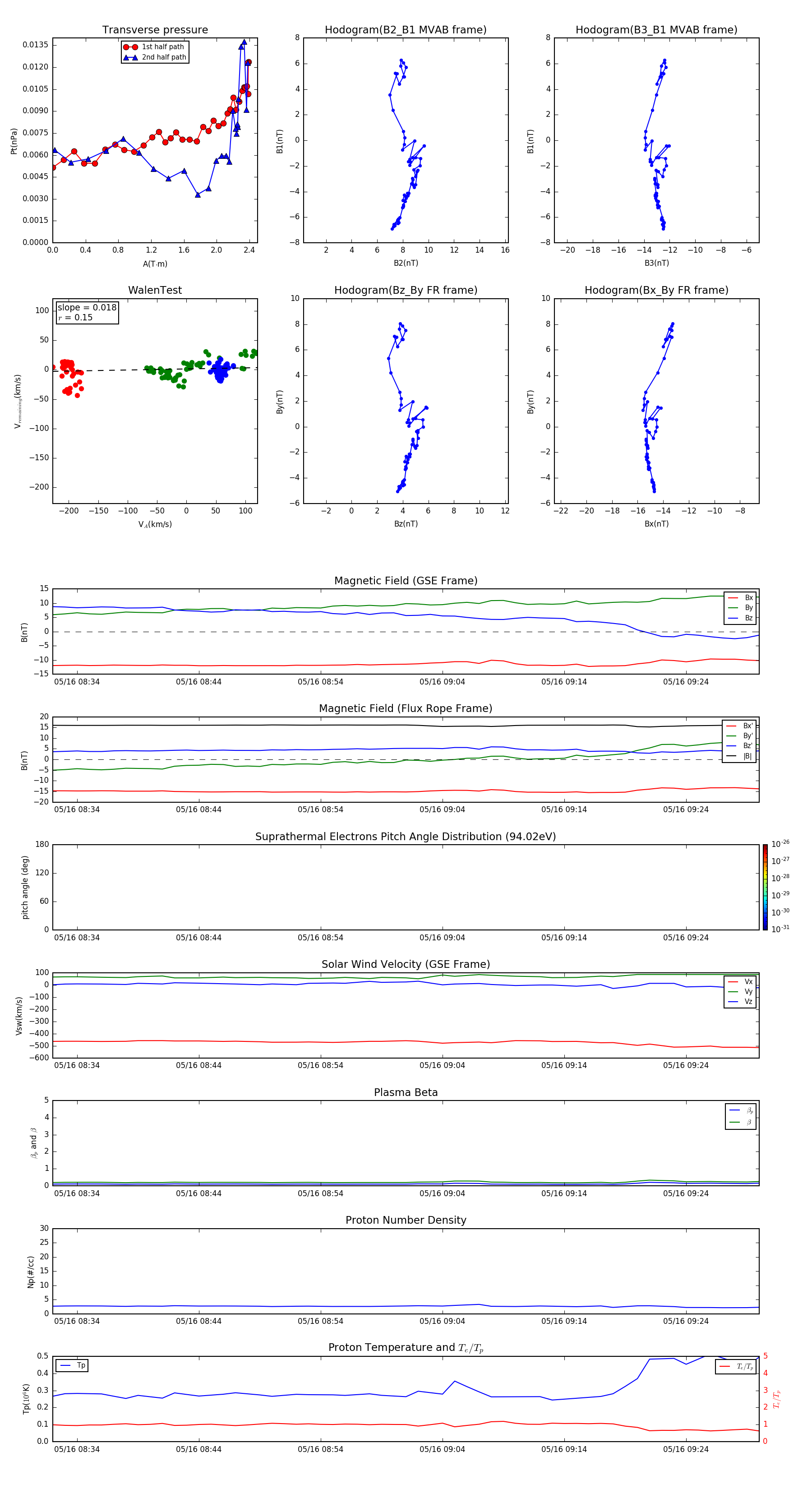812x1489 pixels.
Task: Click the "Proton Number Density" title
Action: [x=406, y=1220]
